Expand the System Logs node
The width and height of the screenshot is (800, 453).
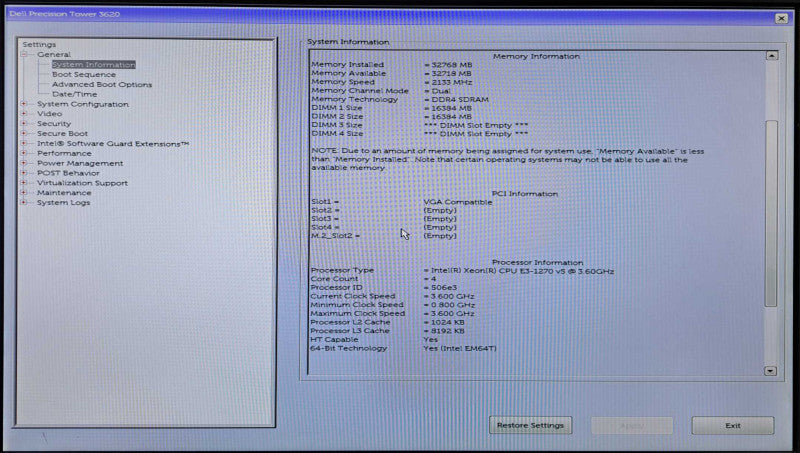coord(23,202)
